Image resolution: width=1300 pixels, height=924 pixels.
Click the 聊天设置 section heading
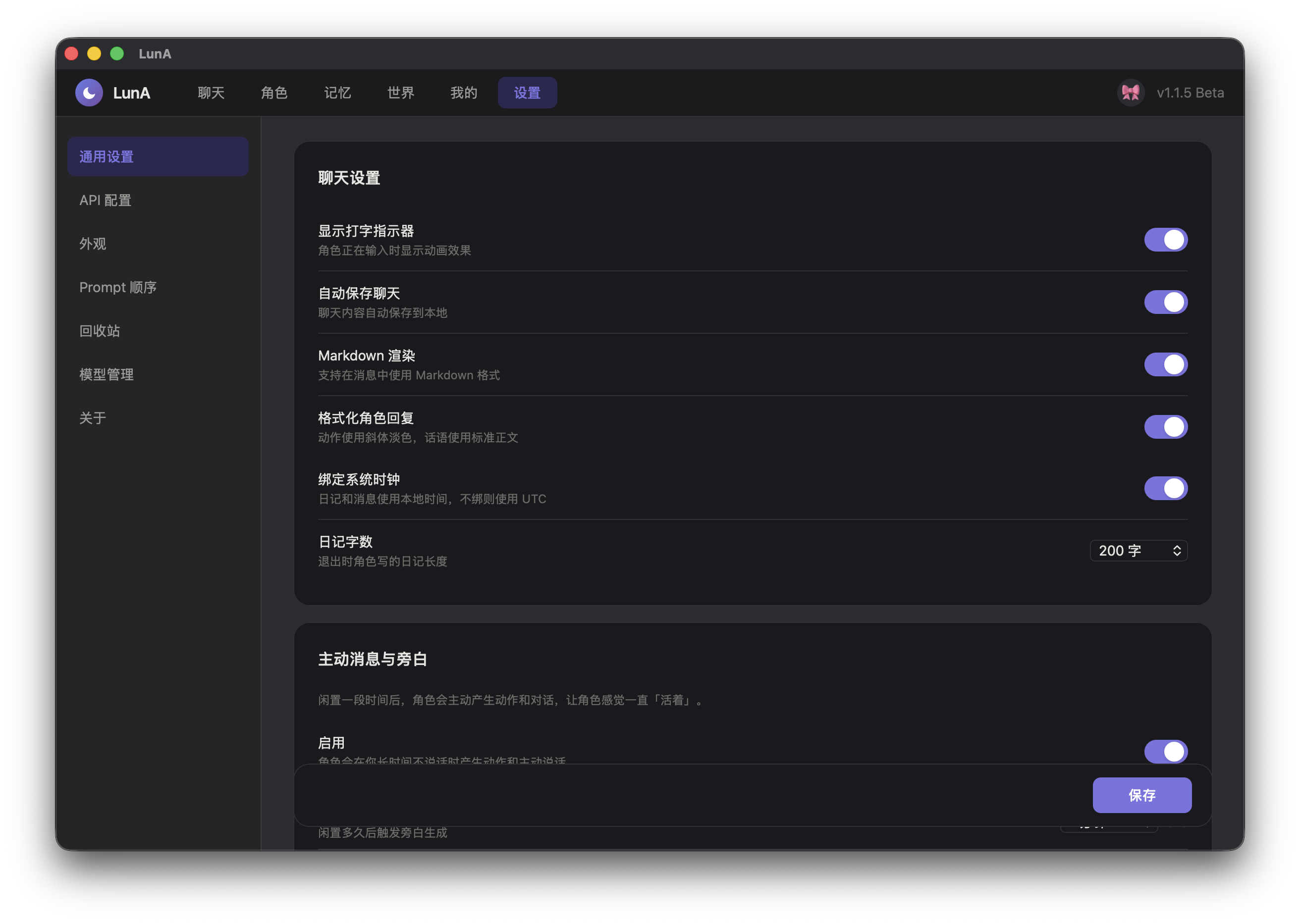(x=349, y=178)
